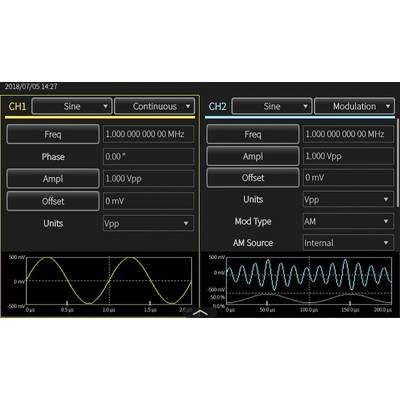Select the CH2 channel tab label
Viewport: 400px width, 400px height.
pyautogui.click(x=217, y=106)
